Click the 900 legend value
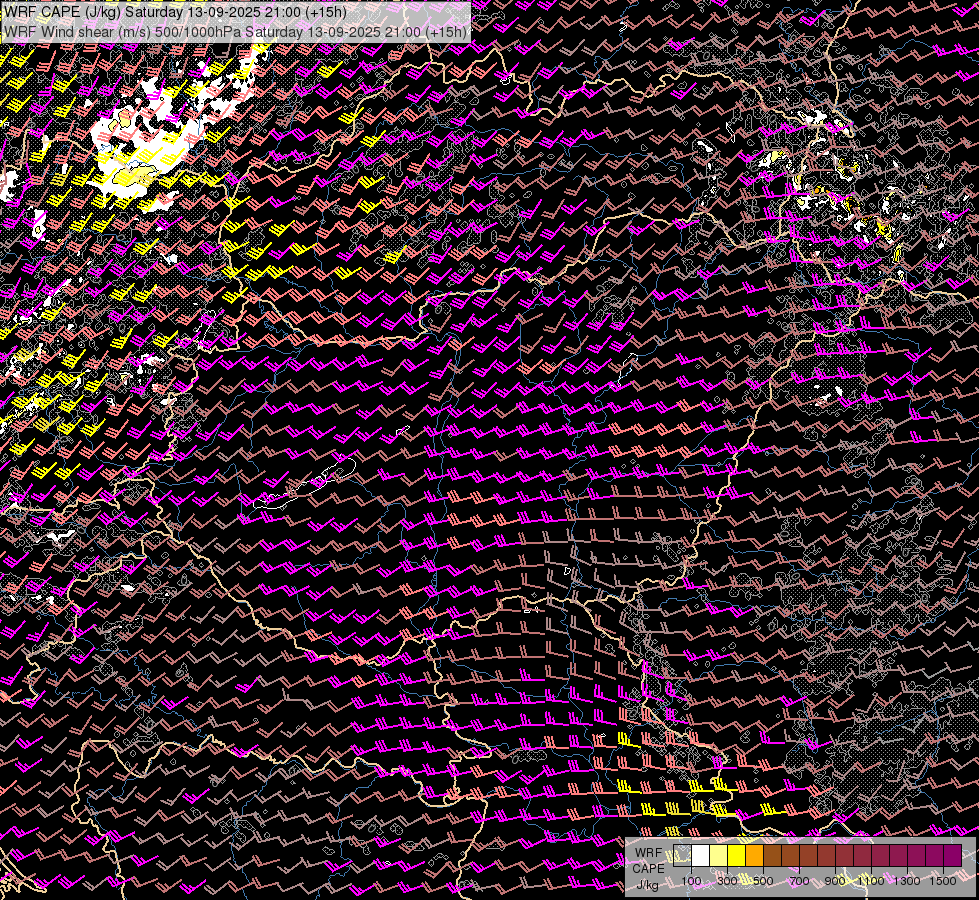 coord(835,881)
